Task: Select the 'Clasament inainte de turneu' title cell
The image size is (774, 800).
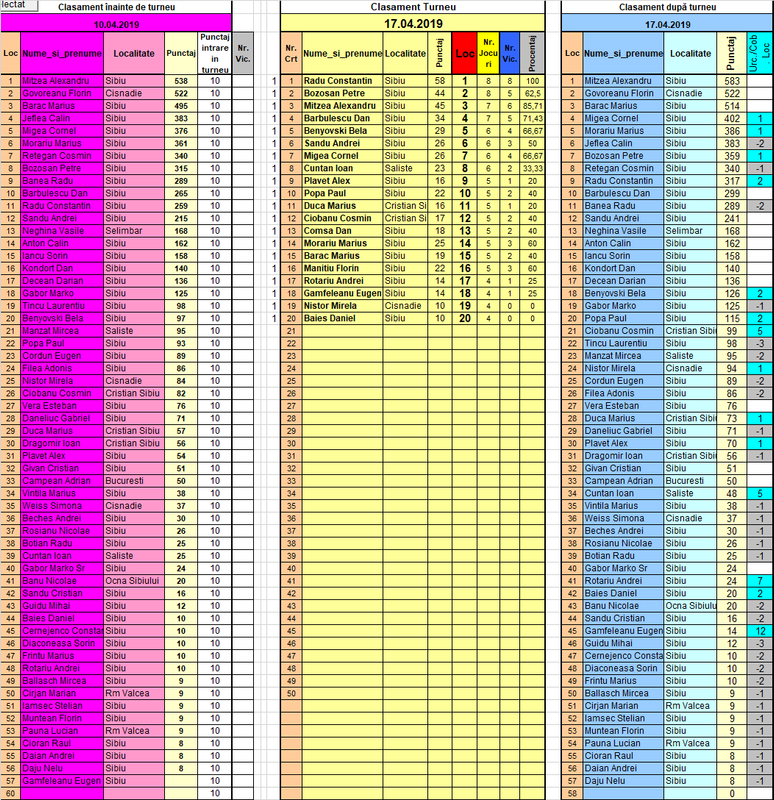Action: click(116, 7)
